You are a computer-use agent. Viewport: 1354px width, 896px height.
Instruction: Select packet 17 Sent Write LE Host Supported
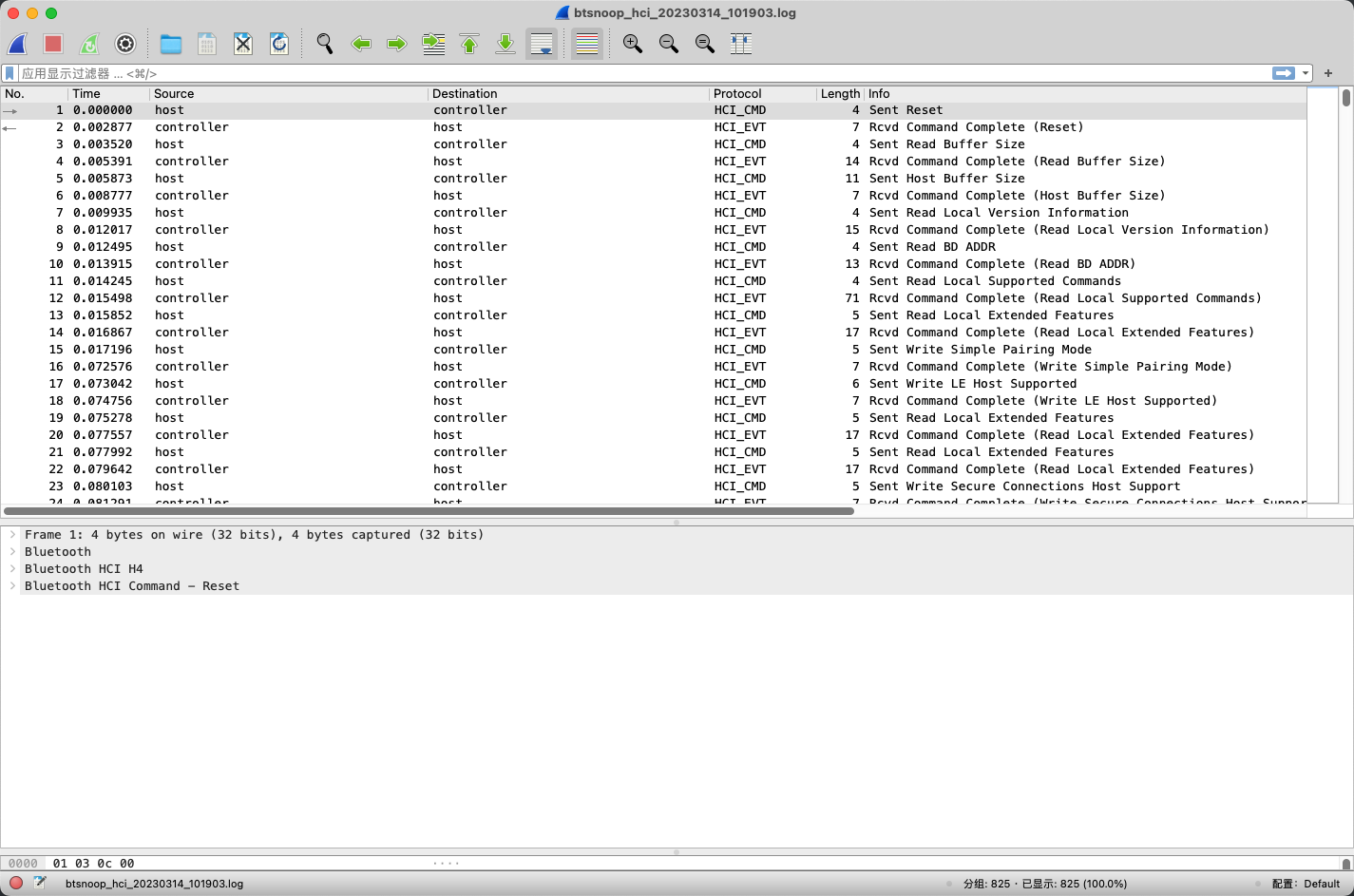654,384
